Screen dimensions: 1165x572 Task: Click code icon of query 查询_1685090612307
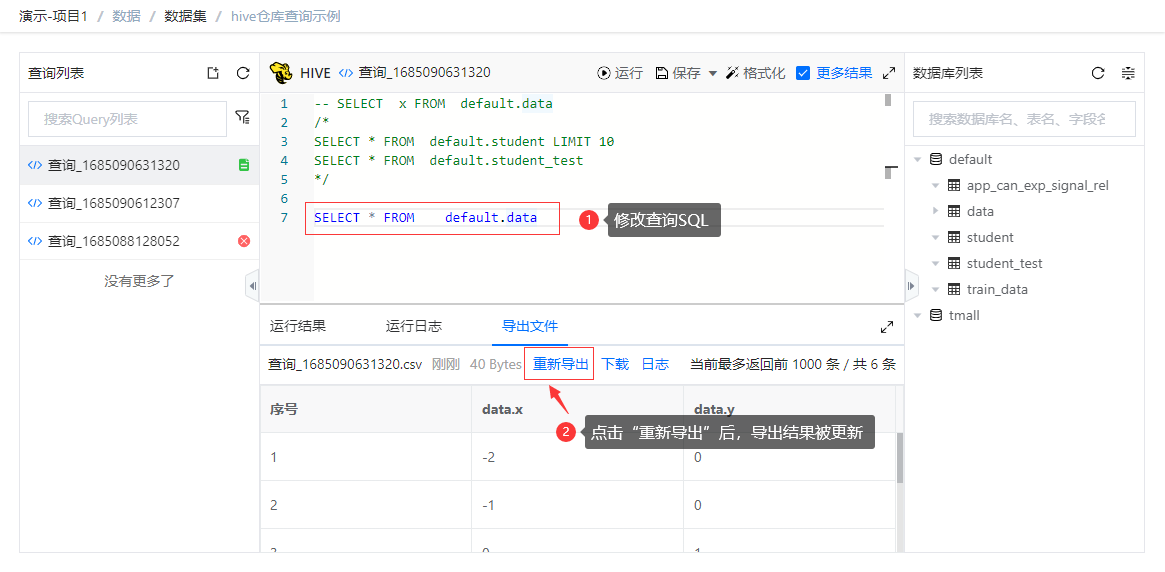coord(35,203)
